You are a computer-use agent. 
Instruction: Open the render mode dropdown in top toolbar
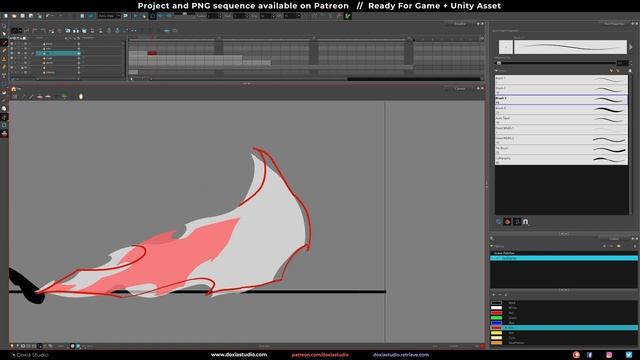[x=109, y=16]
